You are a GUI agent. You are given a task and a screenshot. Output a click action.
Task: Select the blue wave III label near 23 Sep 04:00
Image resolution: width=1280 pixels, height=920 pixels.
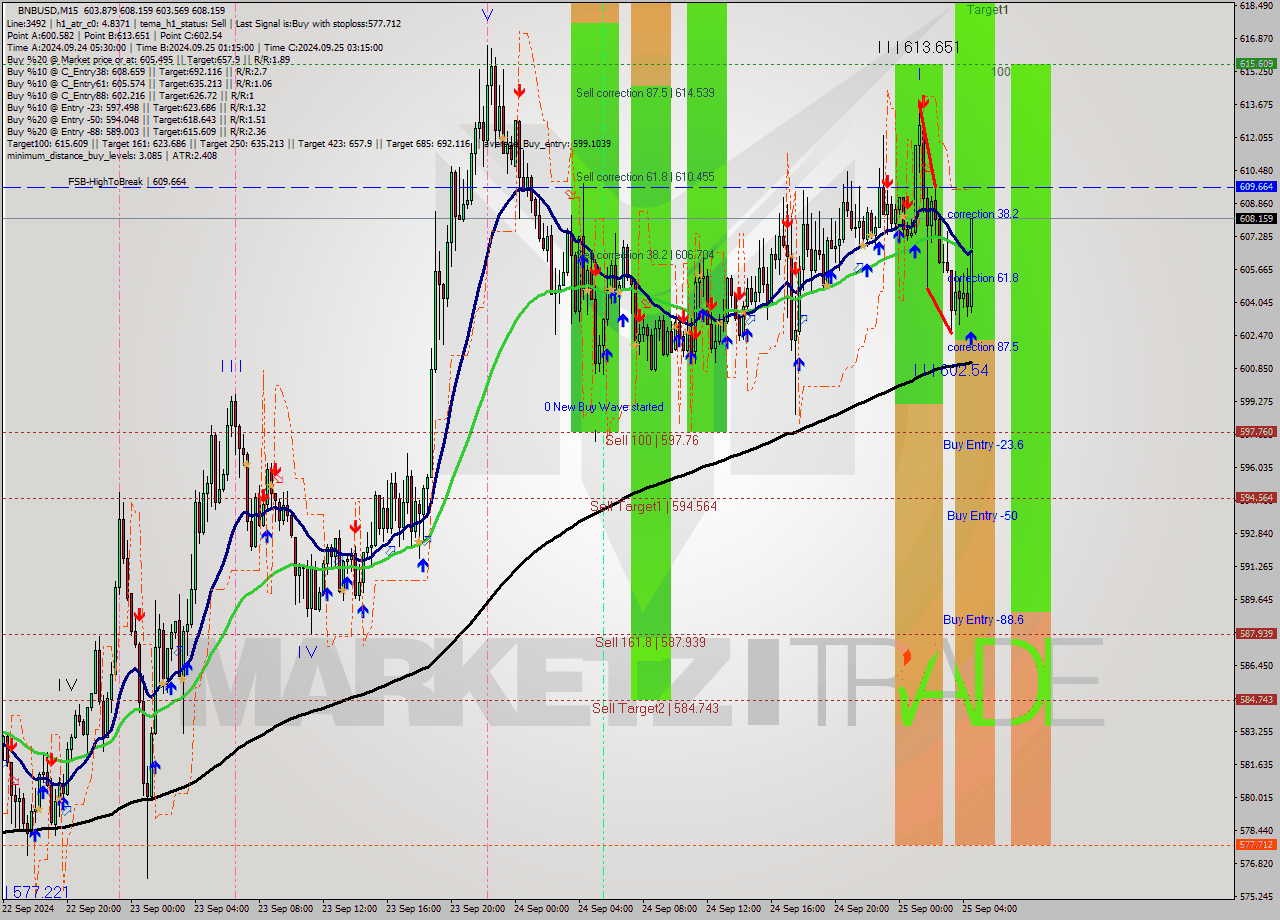click(x=231, y=366)
